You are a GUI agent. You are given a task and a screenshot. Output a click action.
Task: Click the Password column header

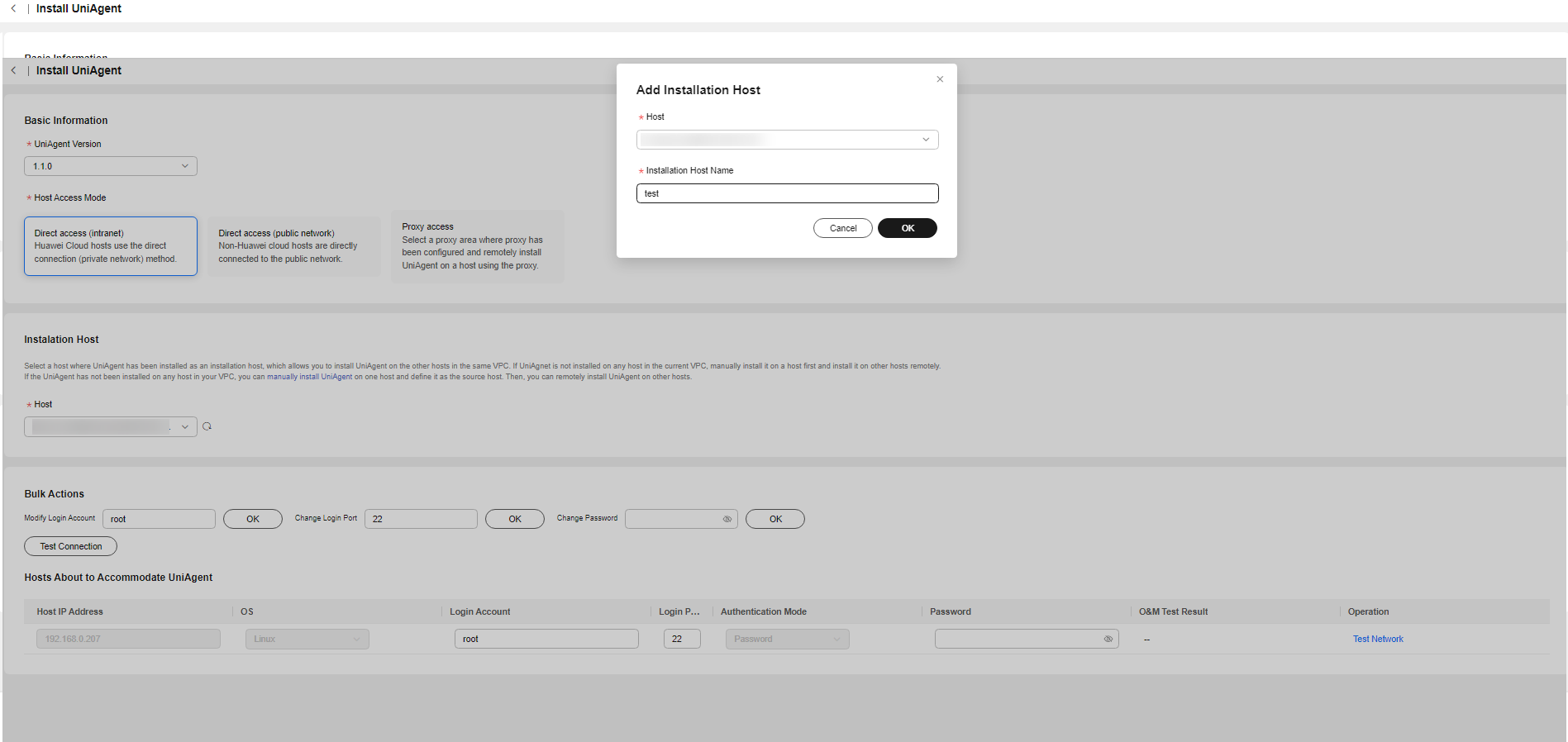click(x=951, y=611)
